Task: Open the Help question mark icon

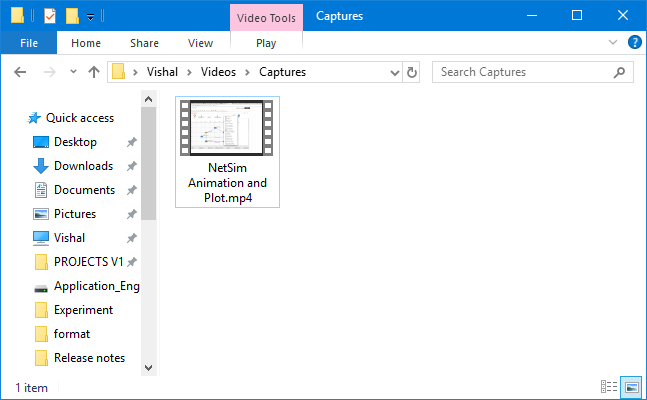Action: [x=635, y=42]
